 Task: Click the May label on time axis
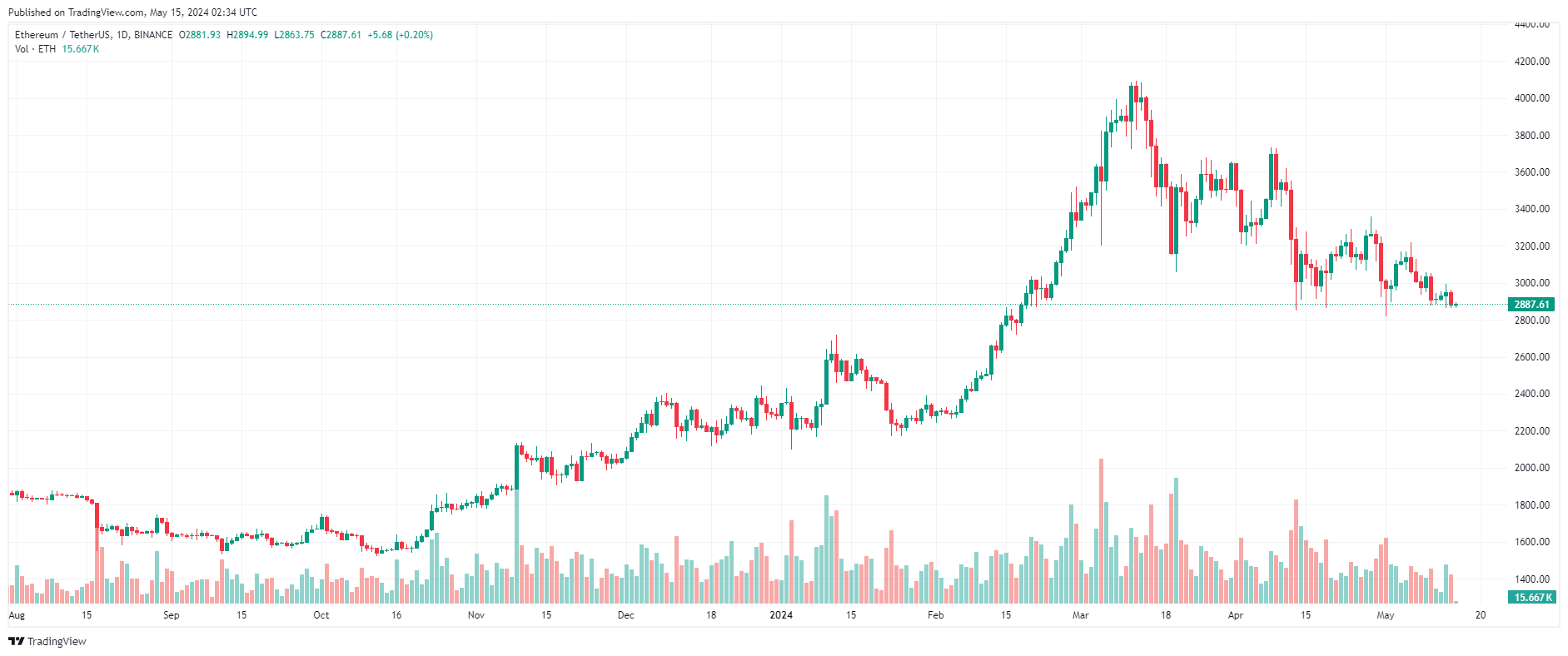1385,615
